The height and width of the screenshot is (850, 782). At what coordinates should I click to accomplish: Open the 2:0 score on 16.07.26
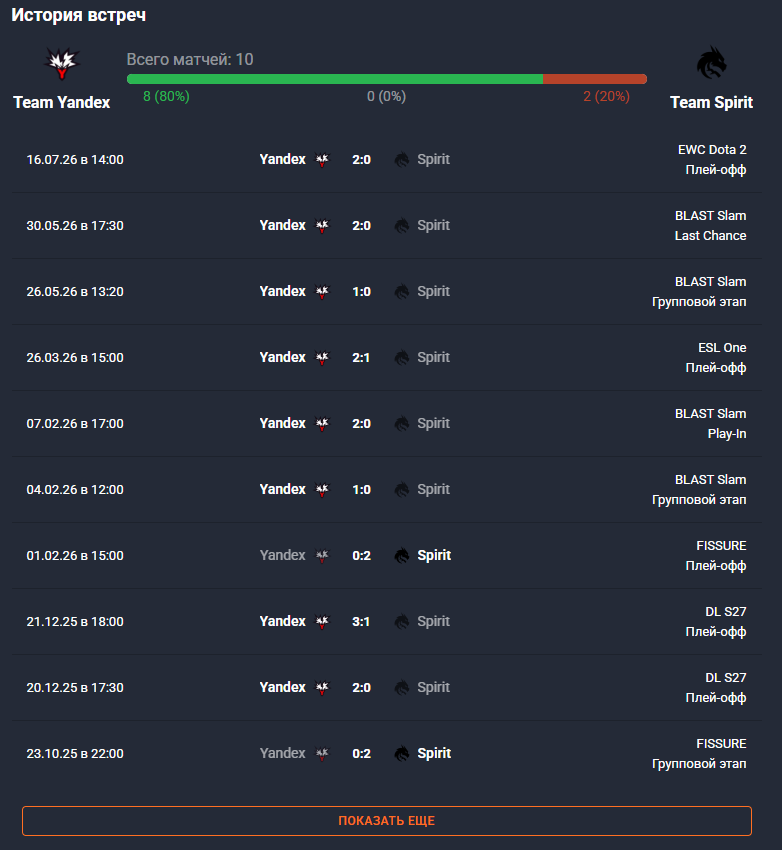coord(361,160)
